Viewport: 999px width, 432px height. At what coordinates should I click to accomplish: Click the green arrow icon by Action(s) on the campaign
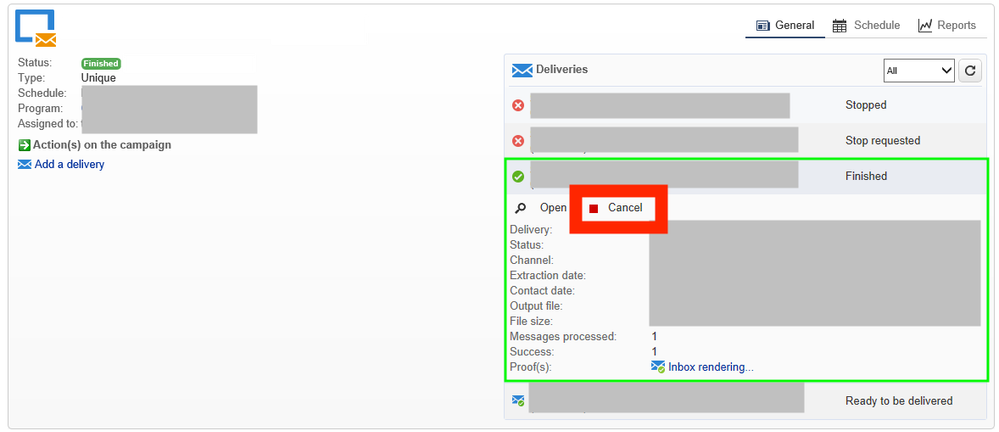[25, 145]
